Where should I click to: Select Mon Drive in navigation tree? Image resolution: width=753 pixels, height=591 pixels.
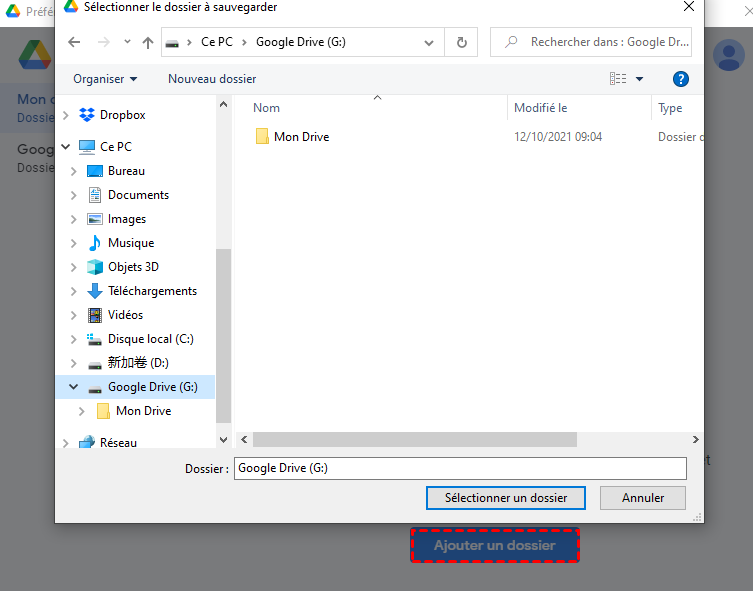click(143, 411)
